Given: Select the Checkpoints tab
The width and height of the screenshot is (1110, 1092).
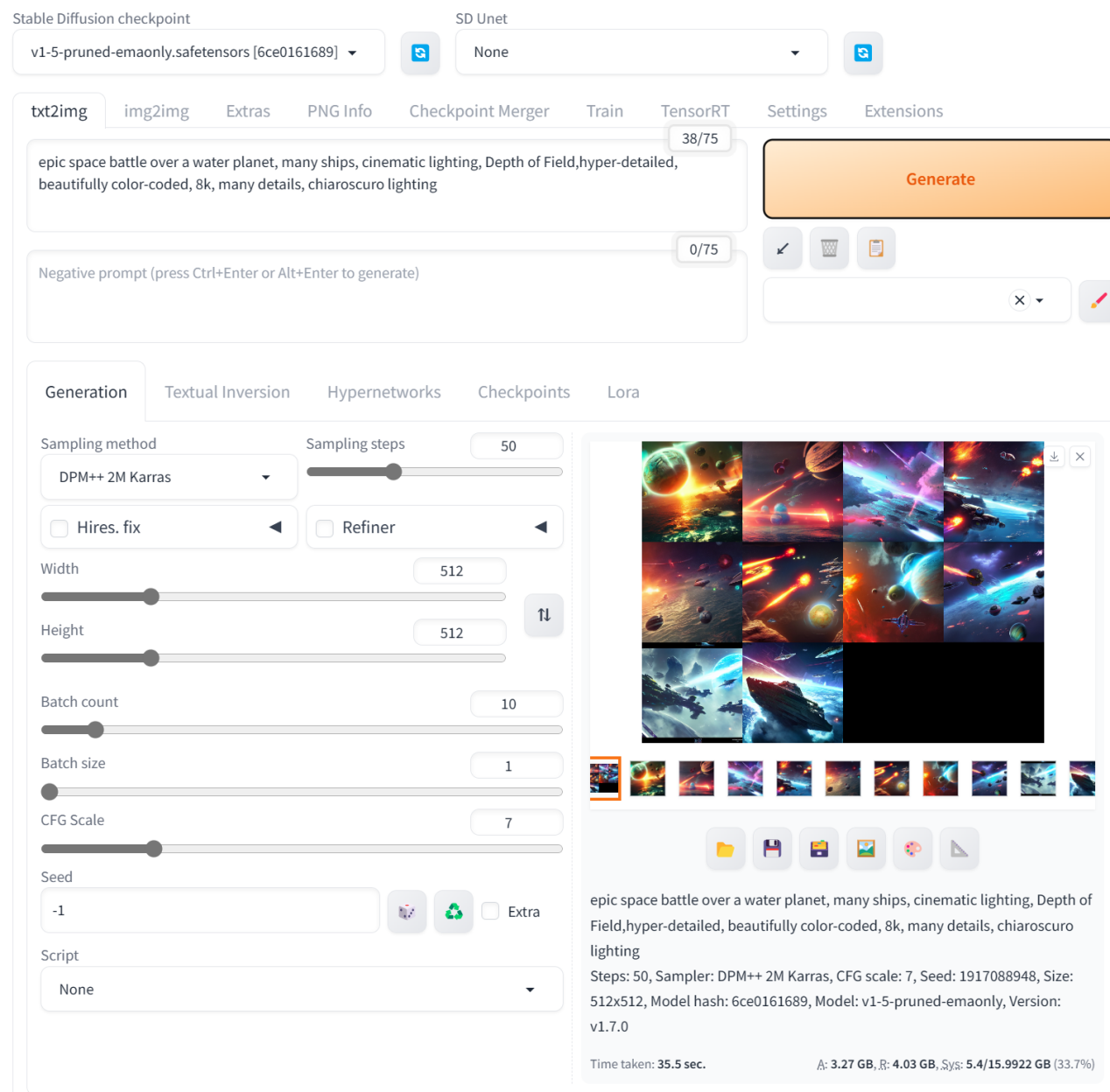Looking at the screenshot, I should click(523, 392).
